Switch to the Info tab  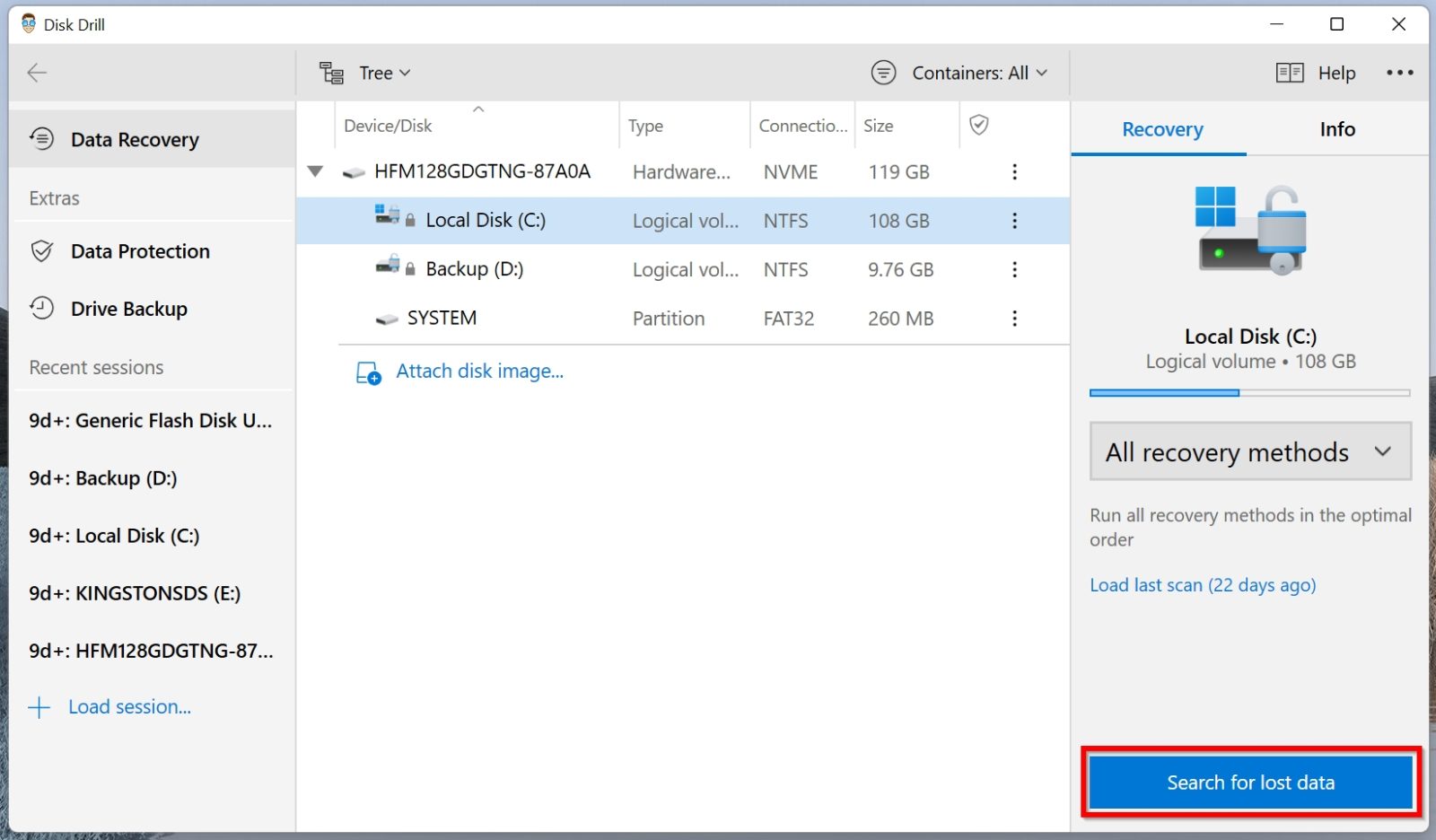point(1336,129)
